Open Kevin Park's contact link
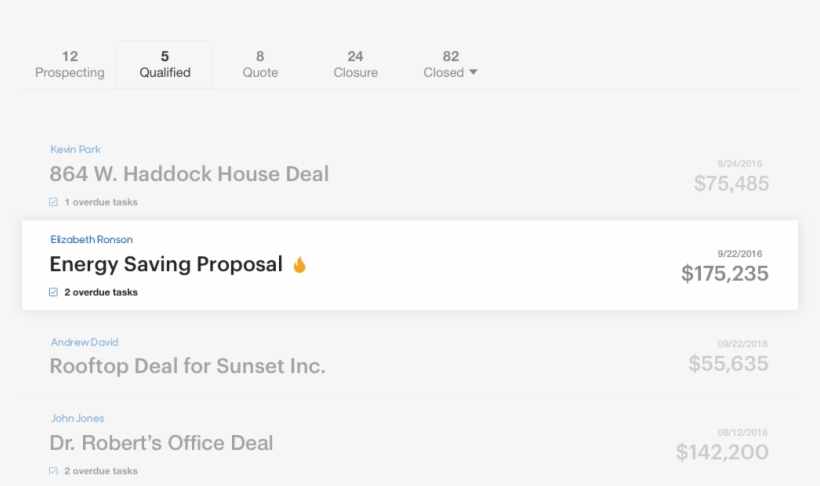Screen dimensions: 820x486 pos(76,150)
